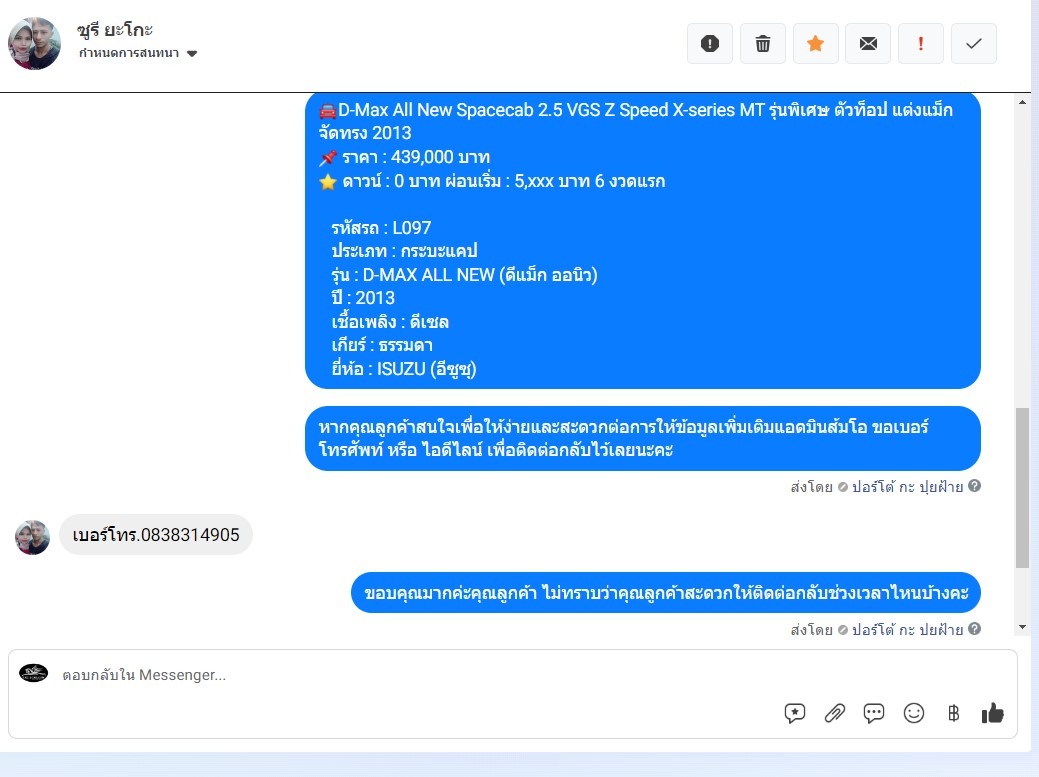
Task: Mark conversation unread with envelope icon
Action: coord(868,44)
